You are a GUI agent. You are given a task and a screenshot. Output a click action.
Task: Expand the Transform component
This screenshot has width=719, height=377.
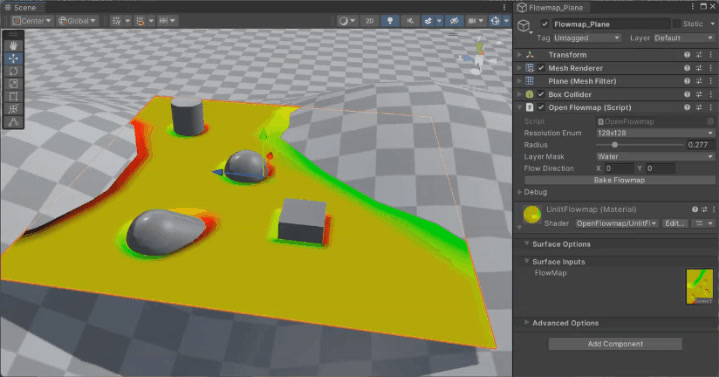click(x=520, y=55)
